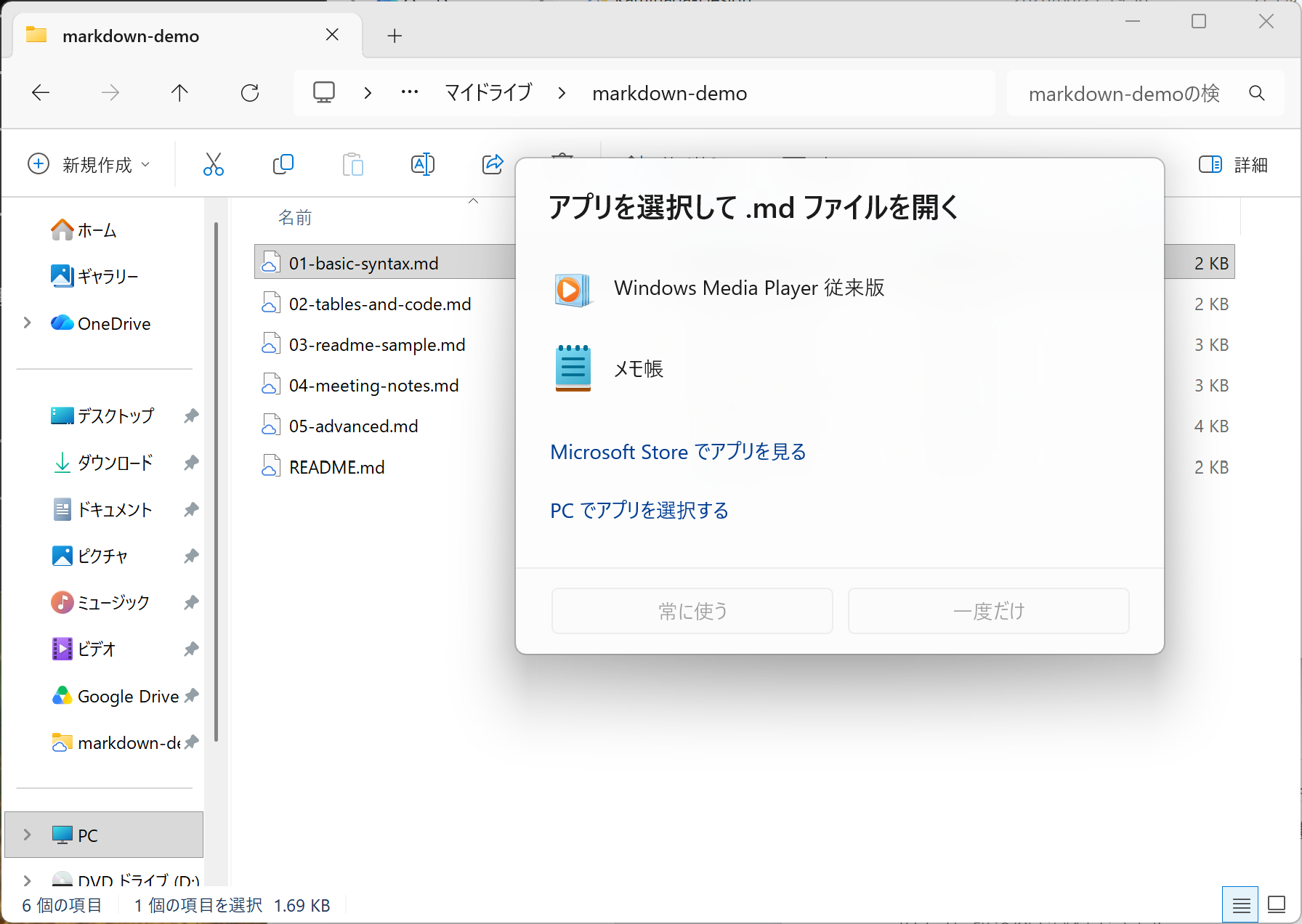Select the メモ帳 (Notepad) app
Viewport: 1302px width, 924px height.
coord(839,369)
